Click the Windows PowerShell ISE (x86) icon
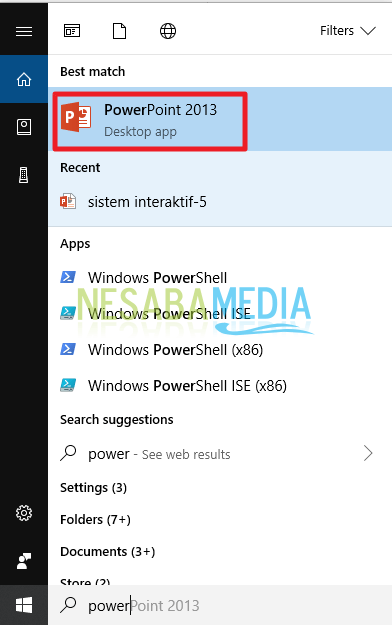 [x=68, y=385]
